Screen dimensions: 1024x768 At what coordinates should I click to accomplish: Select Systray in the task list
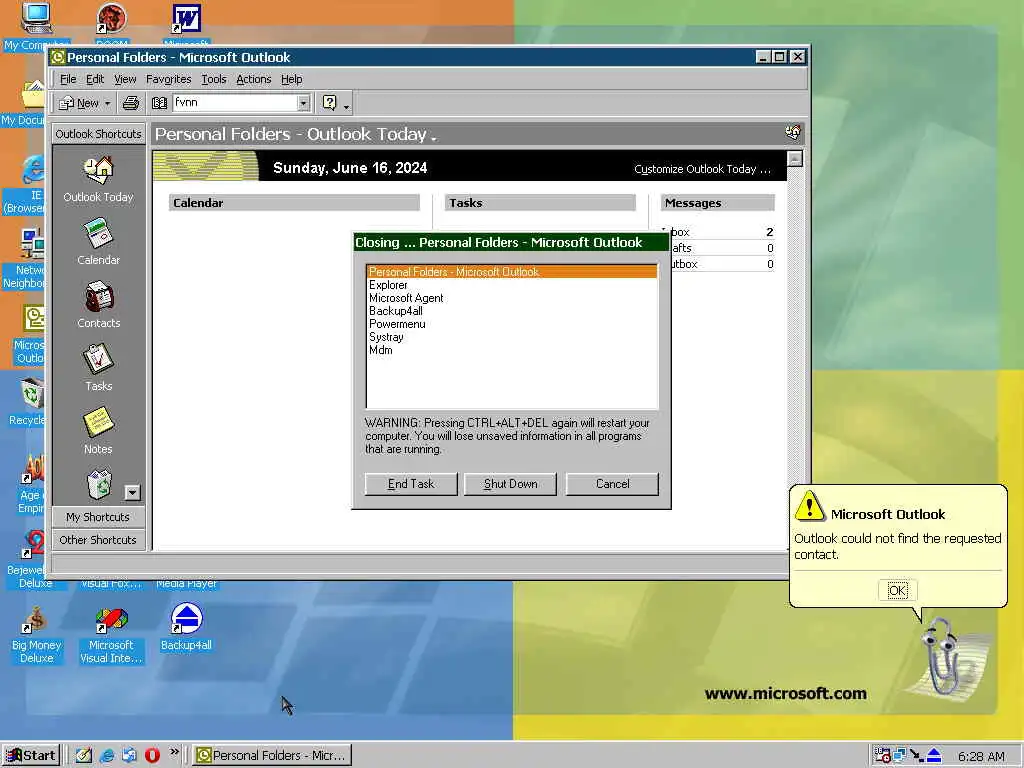(x=512, y=337)
